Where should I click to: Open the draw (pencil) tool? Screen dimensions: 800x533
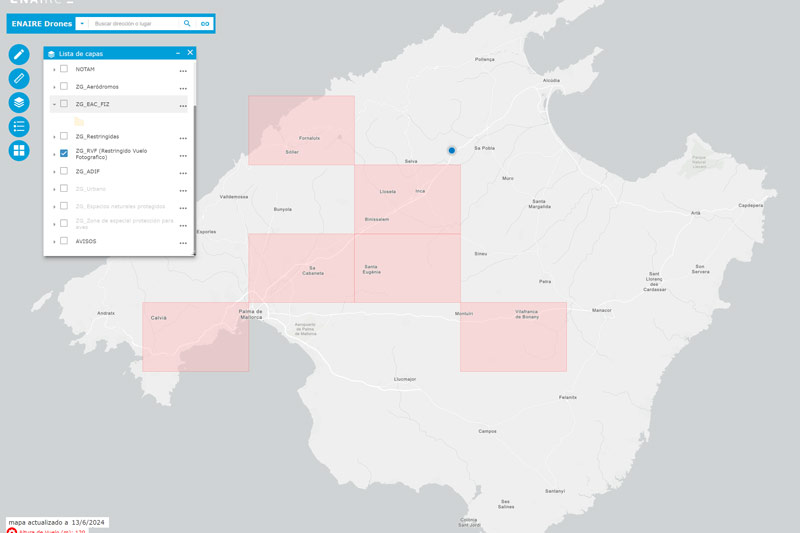coord(19,55)
